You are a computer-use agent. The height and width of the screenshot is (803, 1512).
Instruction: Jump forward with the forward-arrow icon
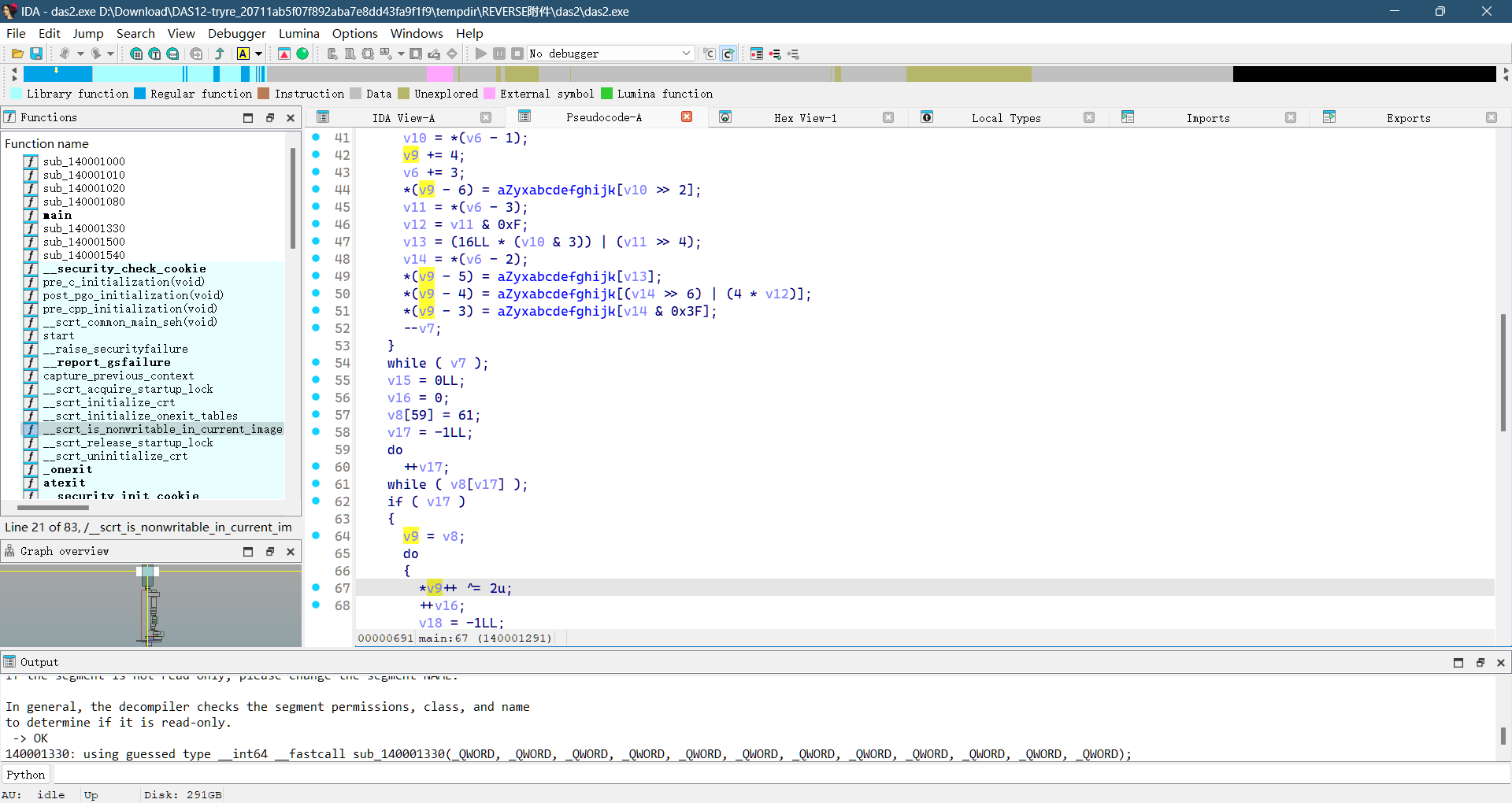[96, 54]
